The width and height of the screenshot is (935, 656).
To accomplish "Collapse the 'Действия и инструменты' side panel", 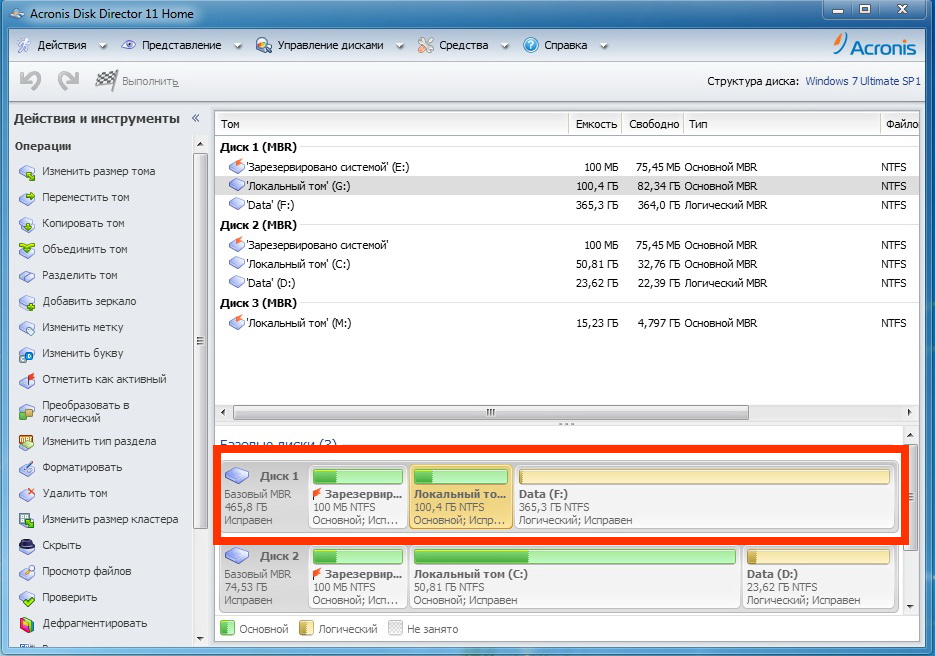I will coord(196,119).
